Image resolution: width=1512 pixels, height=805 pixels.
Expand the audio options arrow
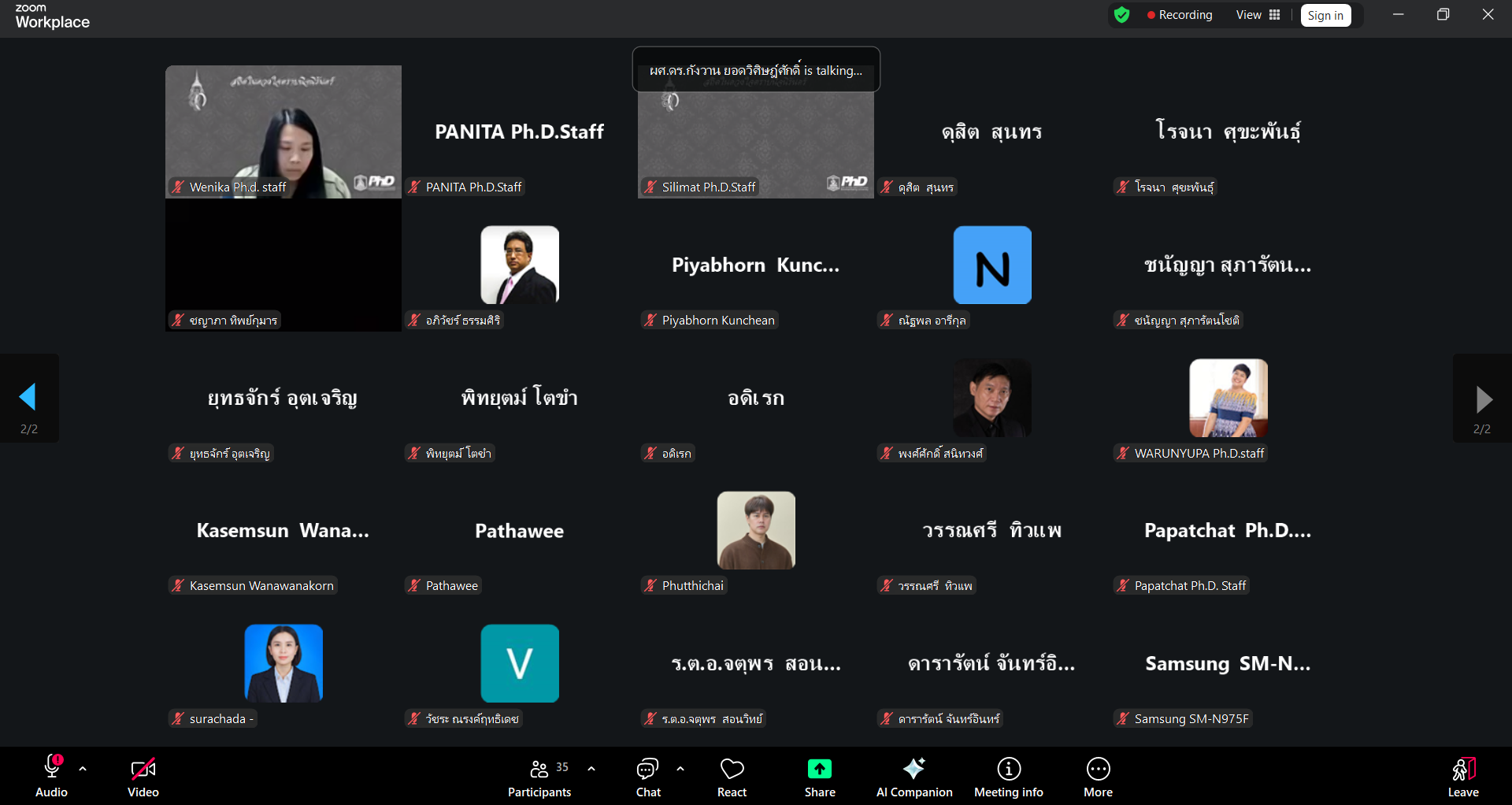point(83,769)
